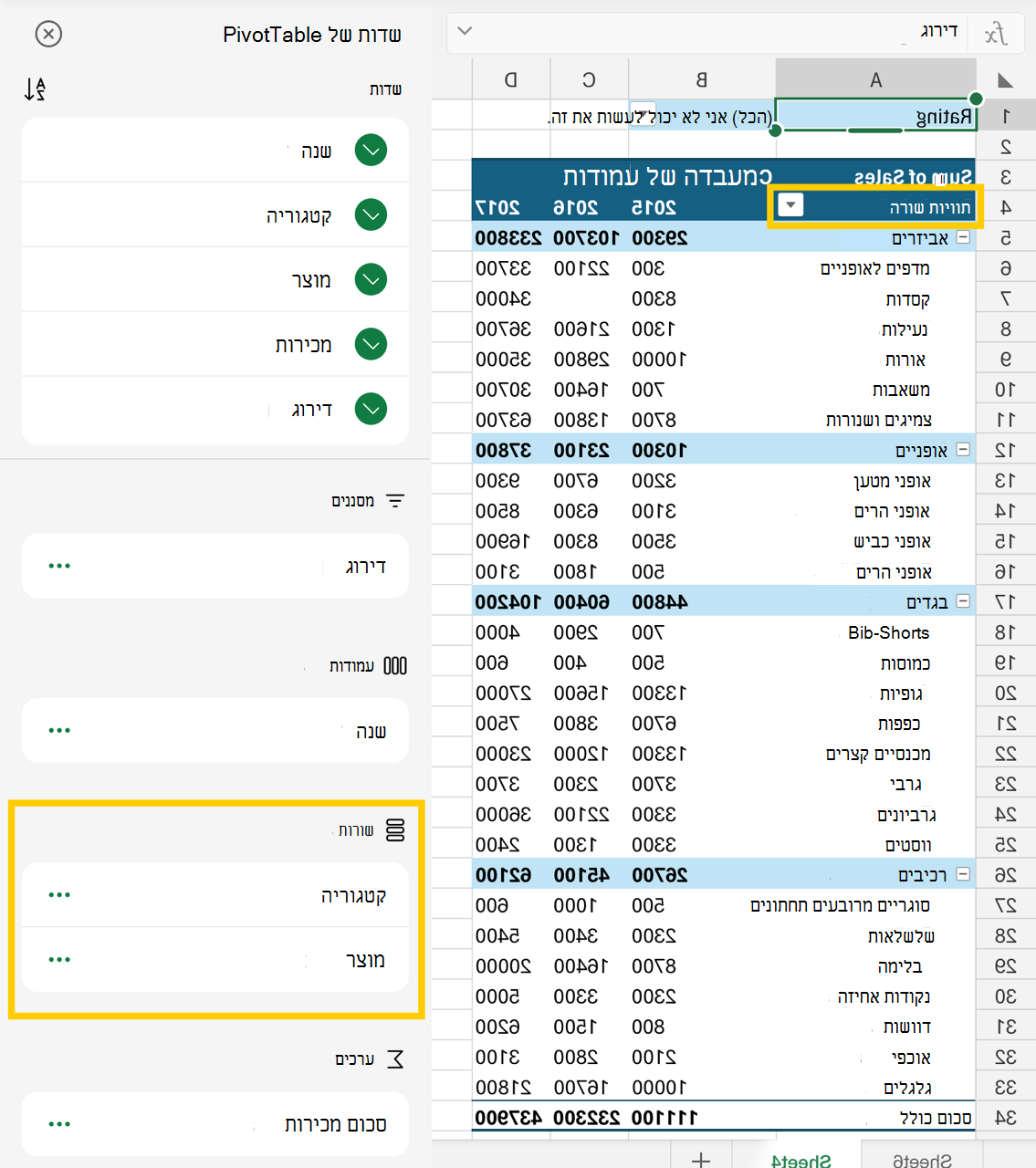Open options for סכום מכירות in values

pos(59,1124)
